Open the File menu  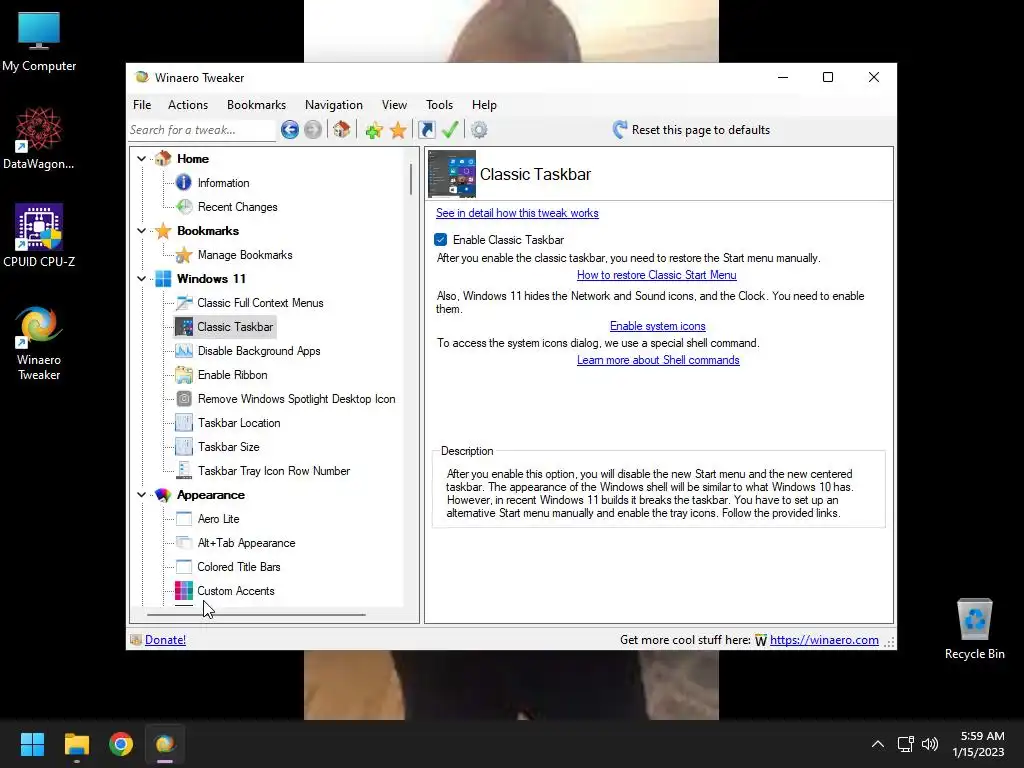tap(142, 104)
